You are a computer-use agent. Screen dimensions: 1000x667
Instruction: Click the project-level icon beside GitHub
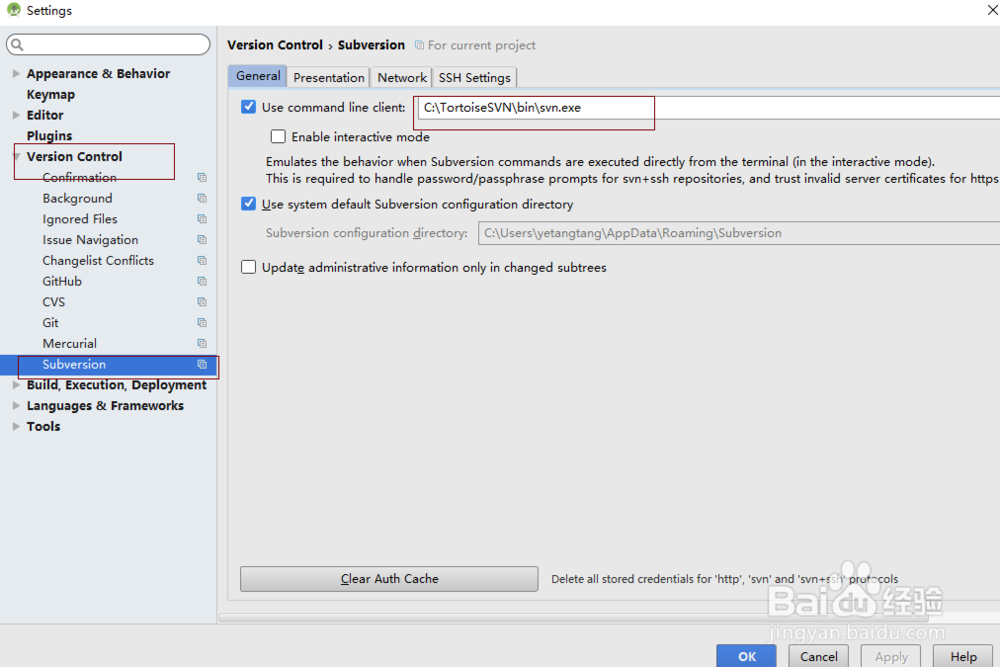coord(202,281)
